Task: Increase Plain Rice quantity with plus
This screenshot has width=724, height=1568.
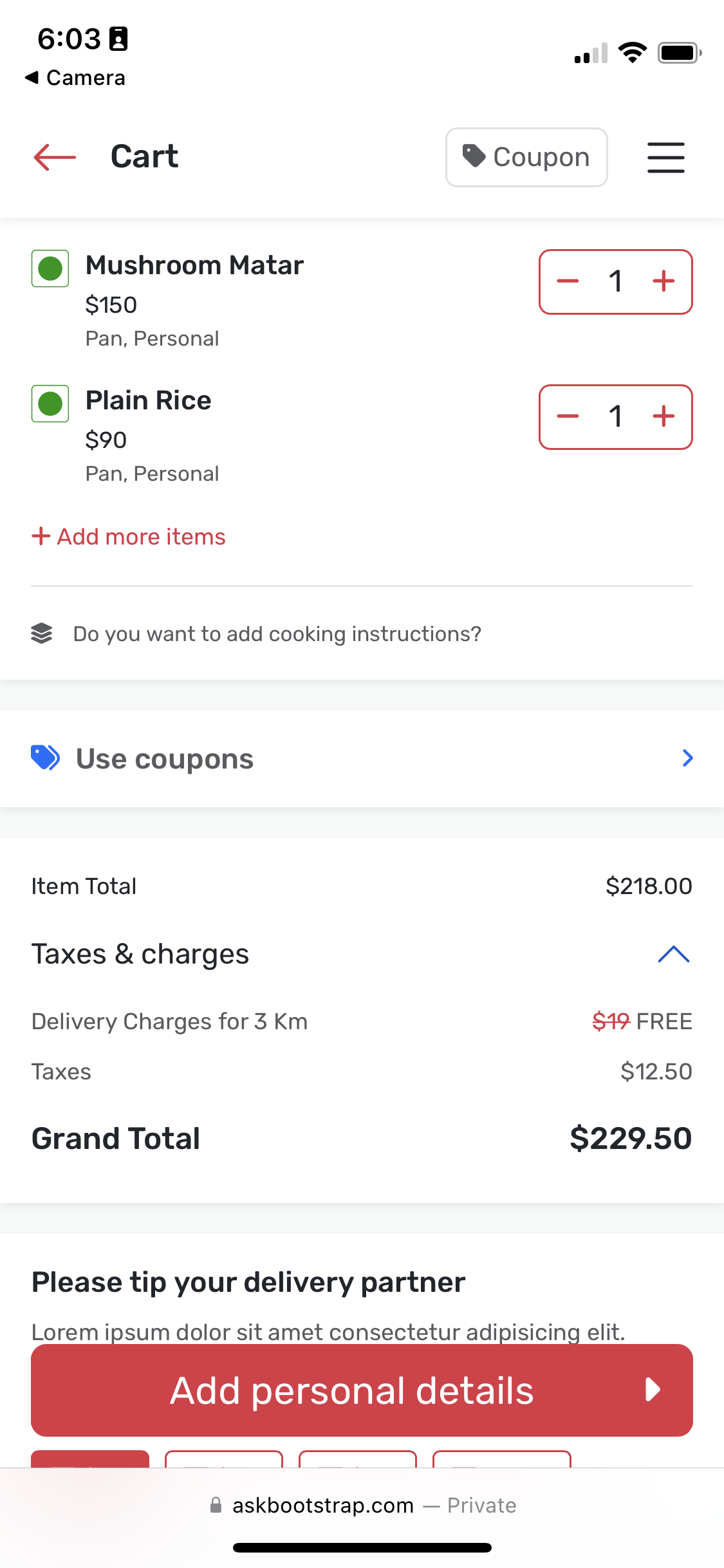Action: [664, 416]
